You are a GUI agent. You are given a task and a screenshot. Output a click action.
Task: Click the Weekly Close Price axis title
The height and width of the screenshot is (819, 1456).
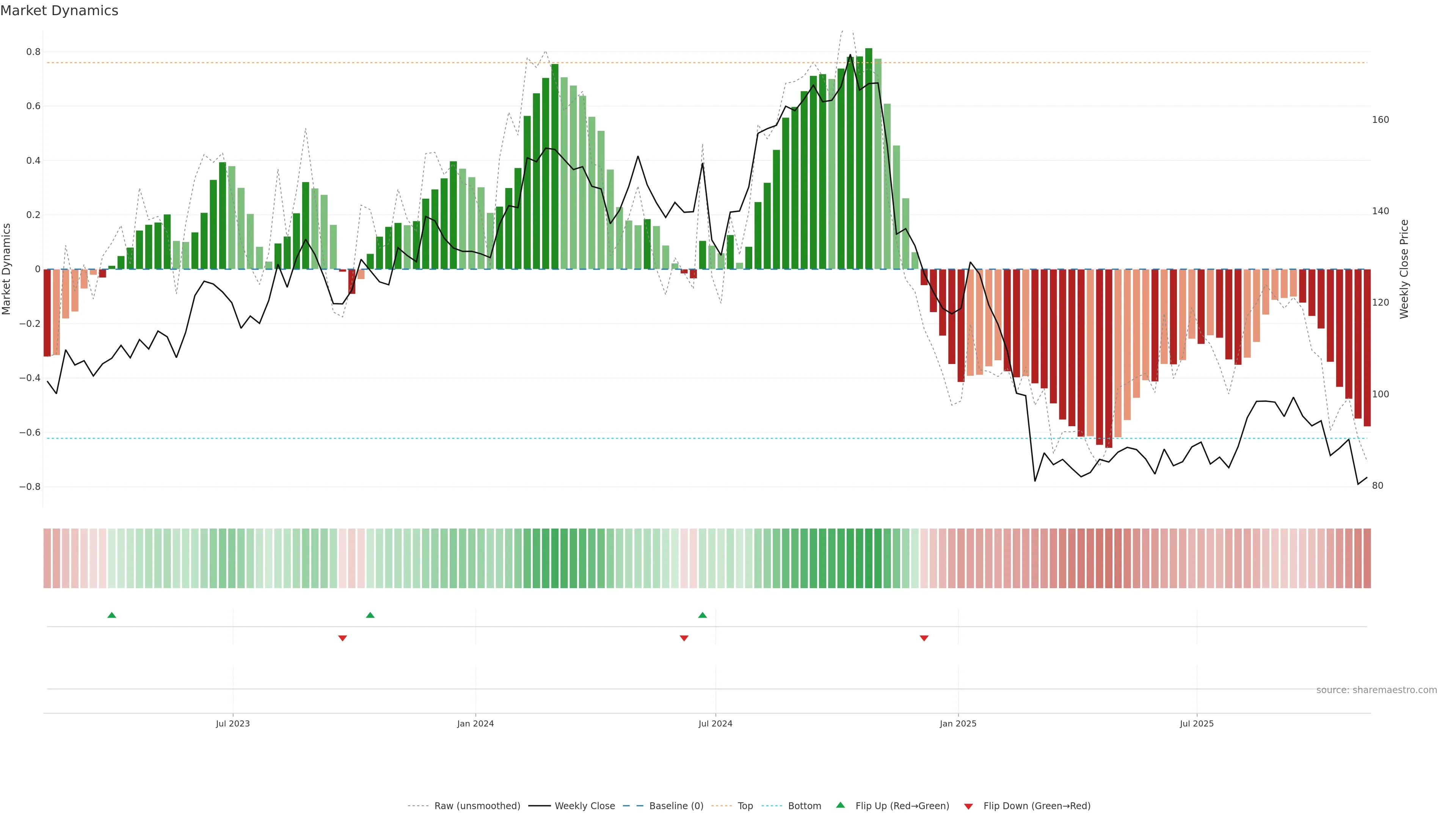[x=1404, y=269]
